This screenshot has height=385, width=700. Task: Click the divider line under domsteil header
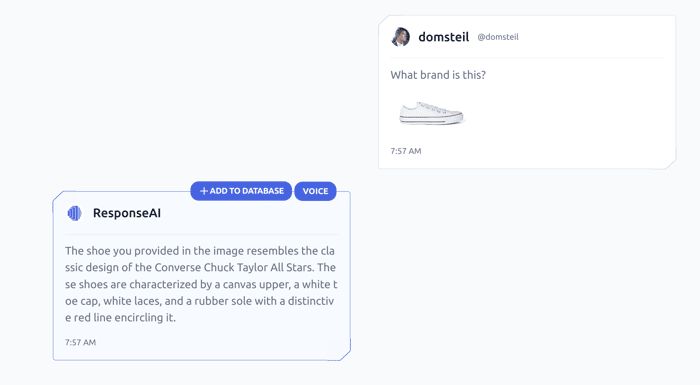pos(527,58)
